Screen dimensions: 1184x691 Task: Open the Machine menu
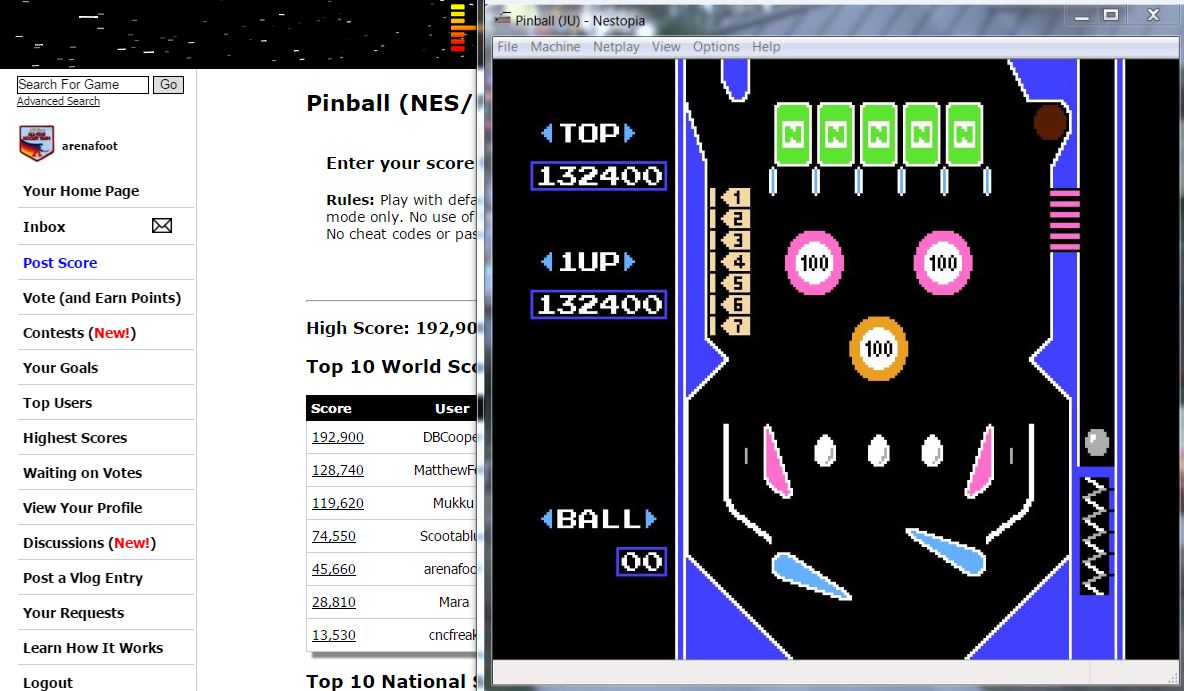pyautogui.click(x=555, y=47)
